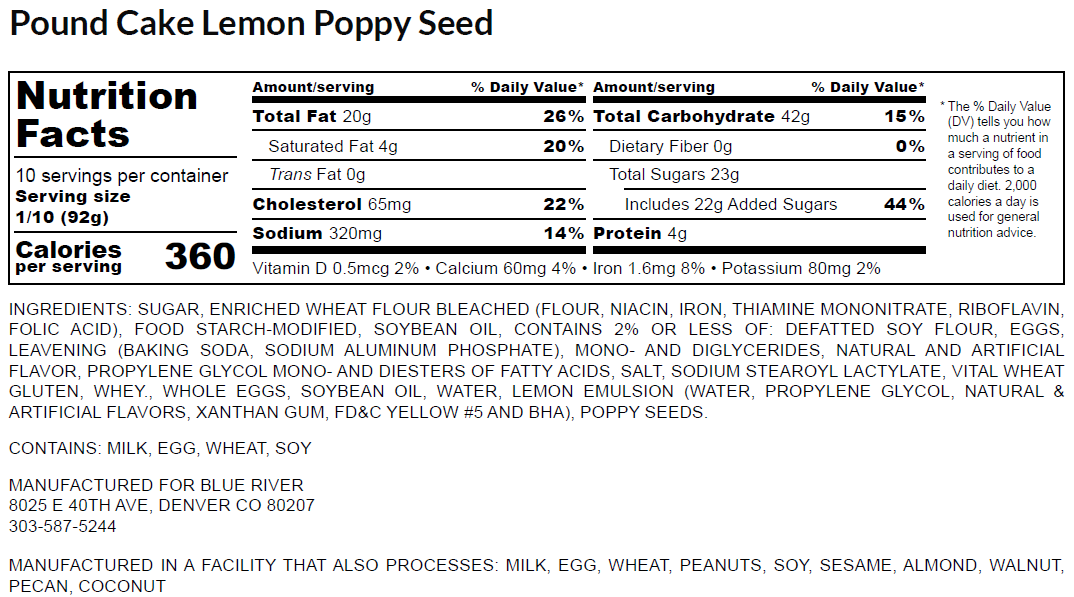Image resolution: width=1074 pixels, height=597 pixels.
Task: Click the 44% Added Sugars daily value
Action: coord(904,205)
